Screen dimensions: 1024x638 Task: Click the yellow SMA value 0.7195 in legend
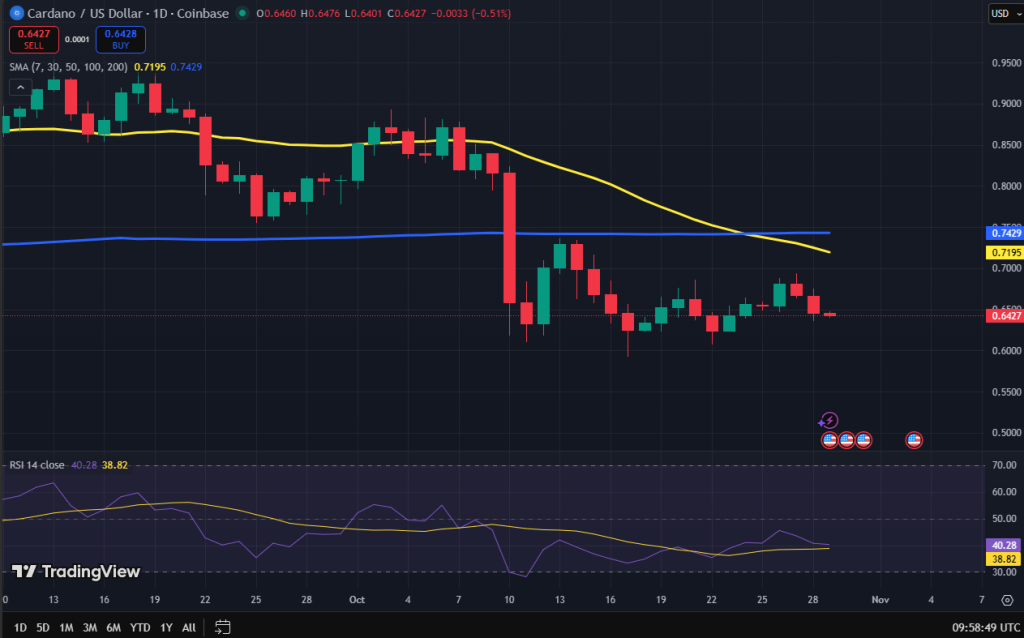pyautogui.click(x=148, y=67)
